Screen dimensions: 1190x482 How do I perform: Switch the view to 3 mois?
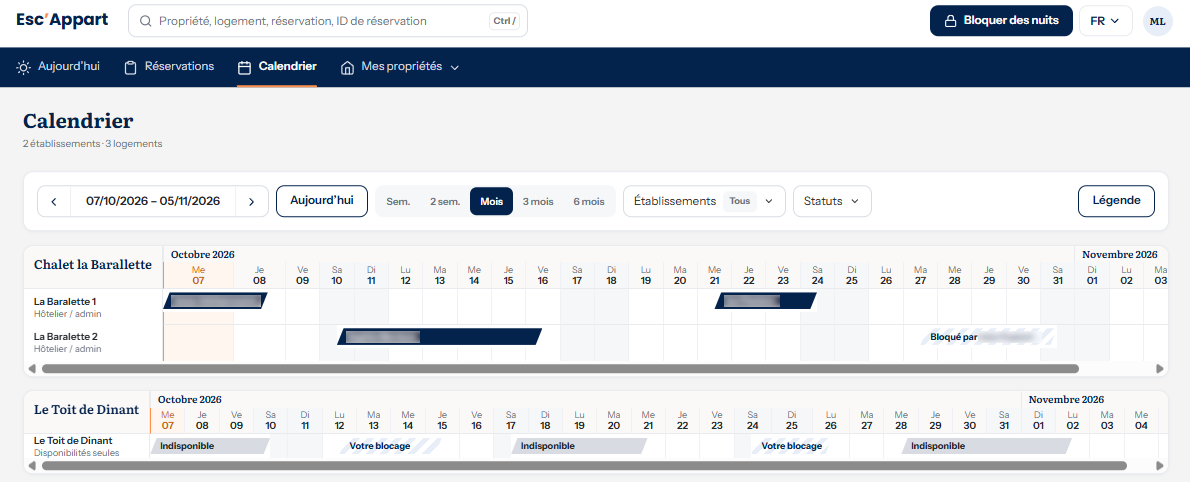coord(538,201)
